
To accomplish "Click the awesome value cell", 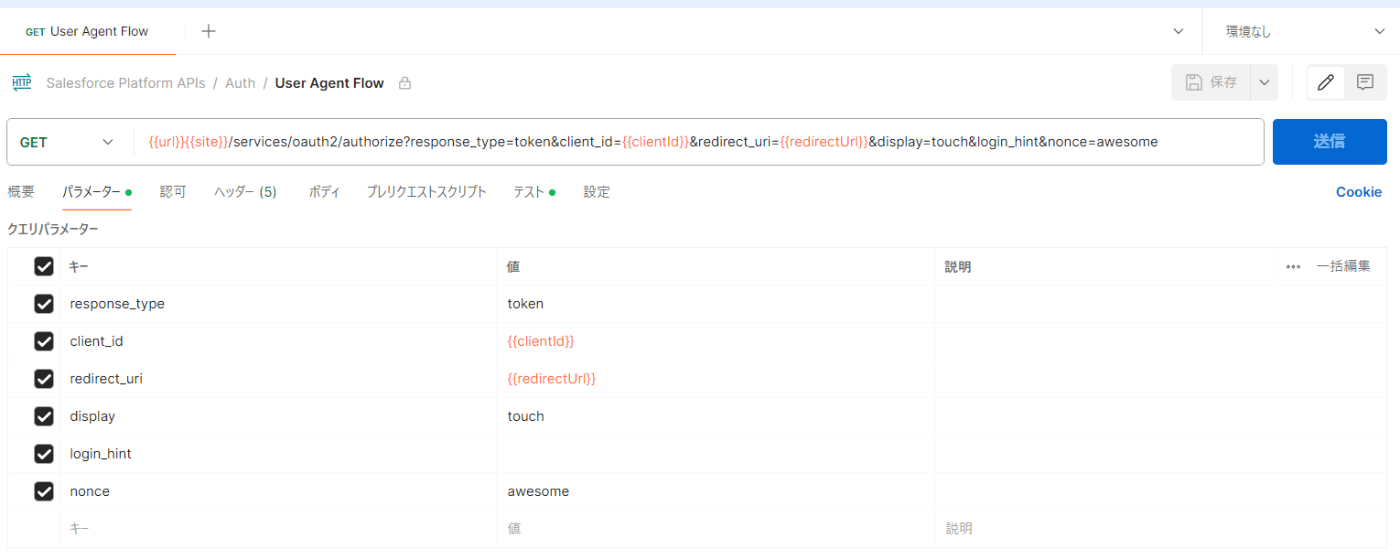I will pos(716,491).
